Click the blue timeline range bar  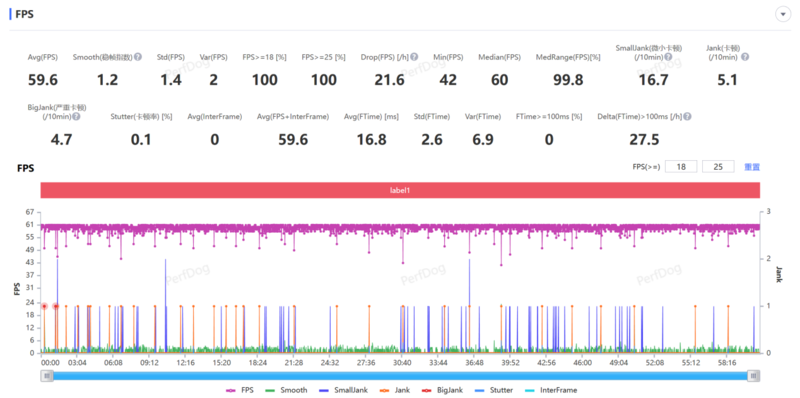click(401, 376)
